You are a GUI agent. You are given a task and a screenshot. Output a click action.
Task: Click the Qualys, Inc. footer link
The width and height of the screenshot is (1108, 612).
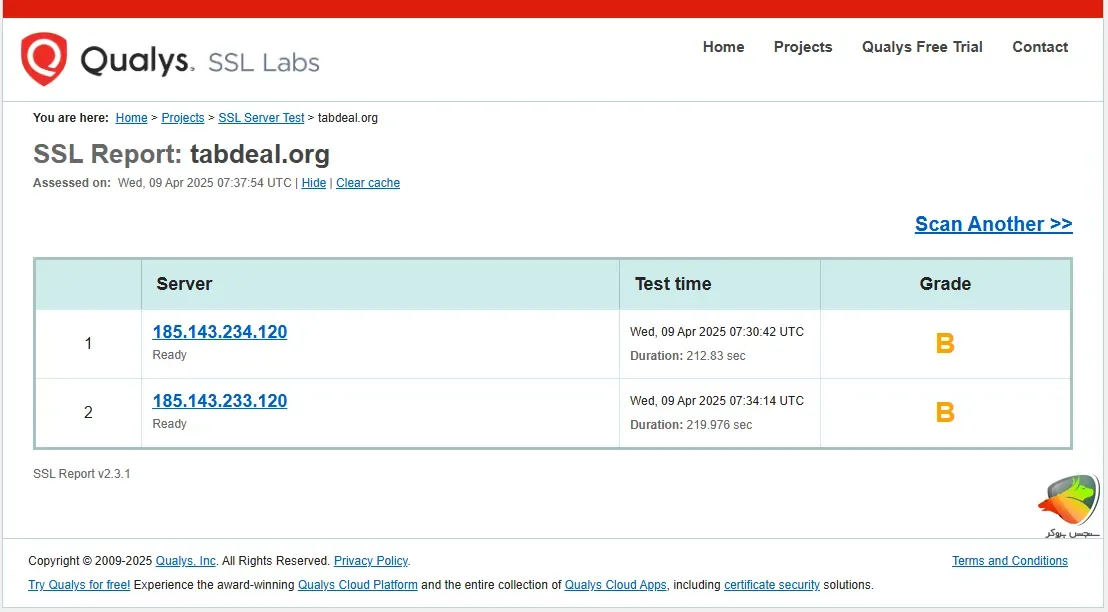[186, 561]
